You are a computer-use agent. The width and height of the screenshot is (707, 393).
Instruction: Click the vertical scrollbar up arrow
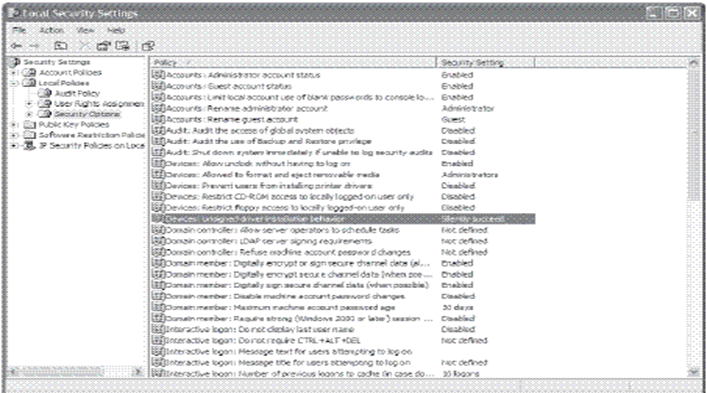[693, 63]
